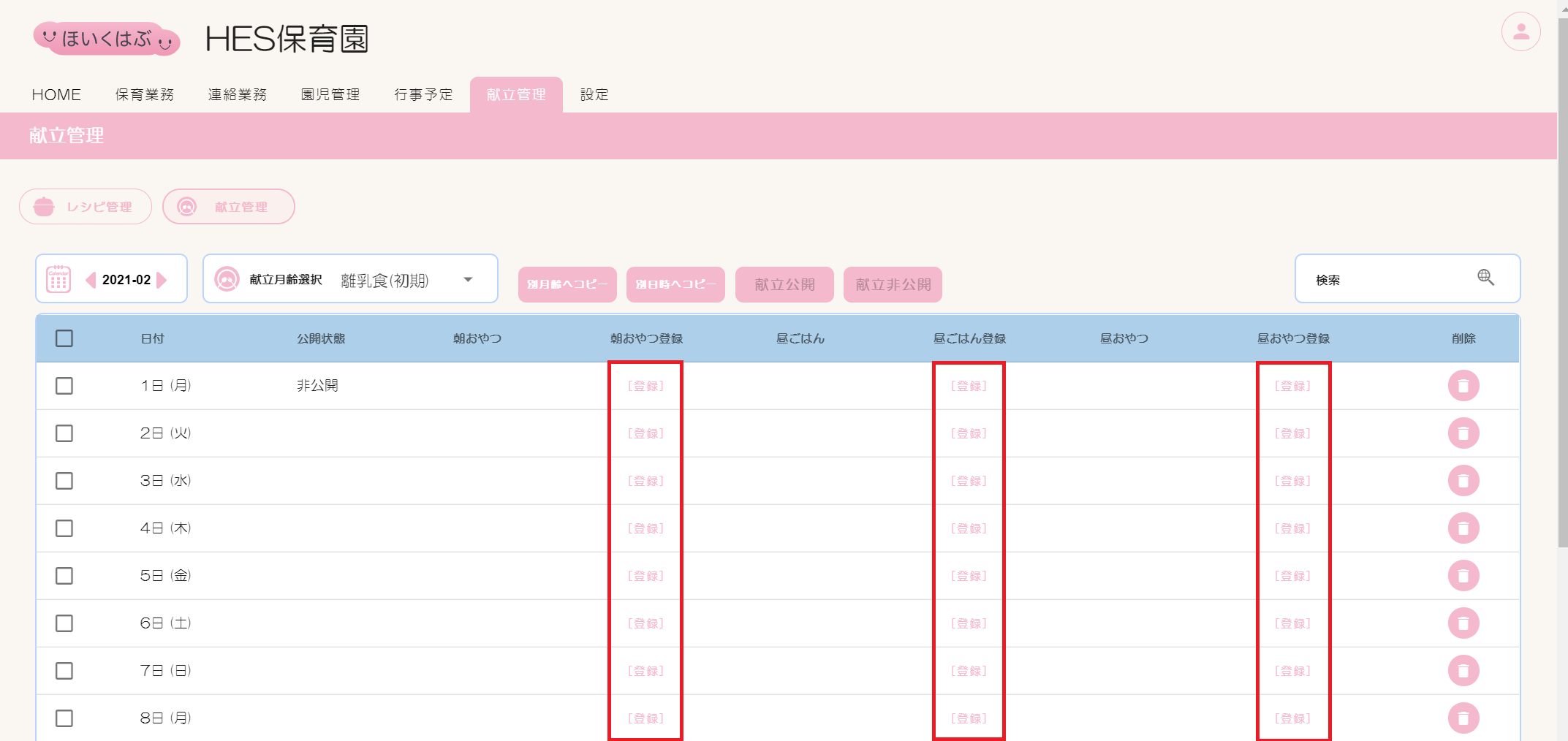Click the 非公開 status of 1日

coord(317,385)
